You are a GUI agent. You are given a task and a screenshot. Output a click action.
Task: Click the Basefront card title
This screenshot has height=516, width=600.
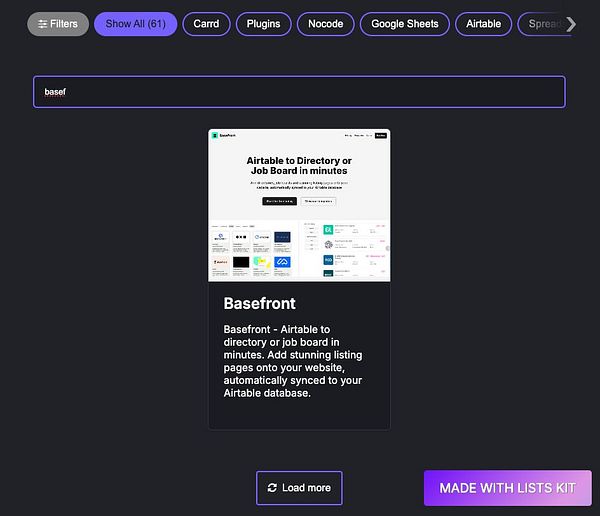(259, 303)
